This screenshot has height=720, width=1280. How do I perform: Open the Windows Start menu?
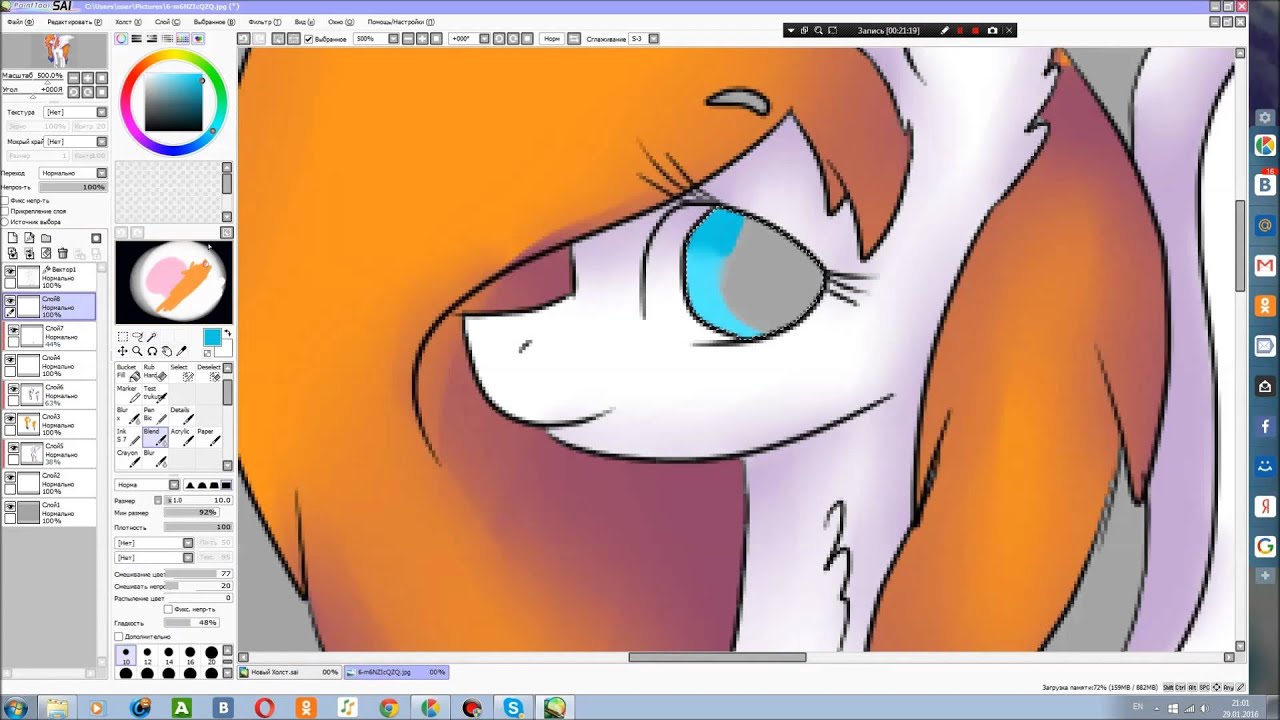click(15, 708)
